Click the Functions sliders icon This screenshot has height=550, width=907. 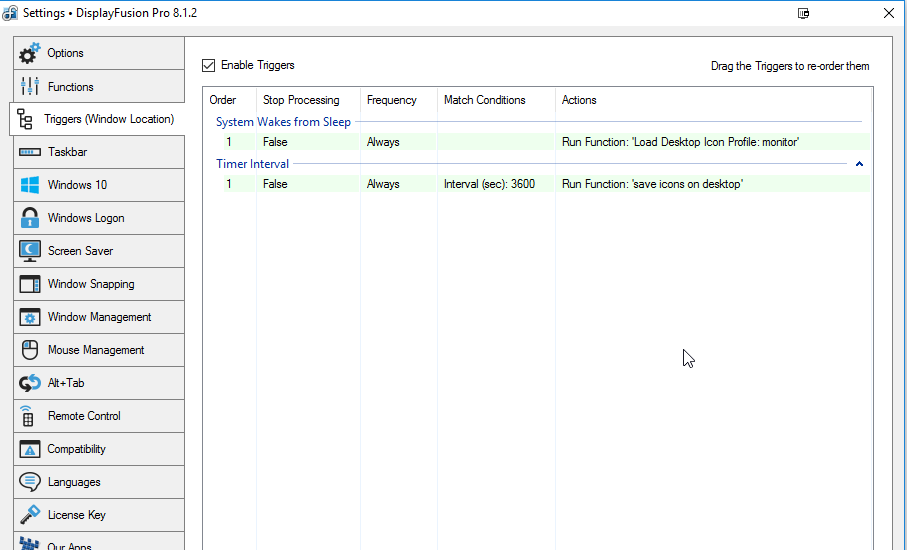pos(30,86)
